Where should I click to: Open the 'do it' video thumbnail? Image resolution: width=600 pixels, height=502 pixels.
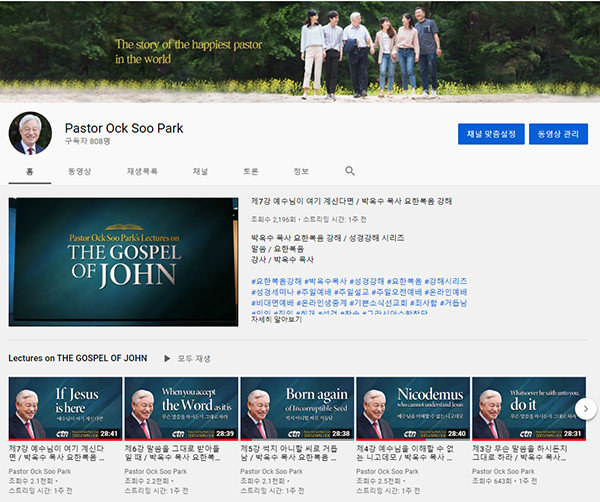point(529,408)
